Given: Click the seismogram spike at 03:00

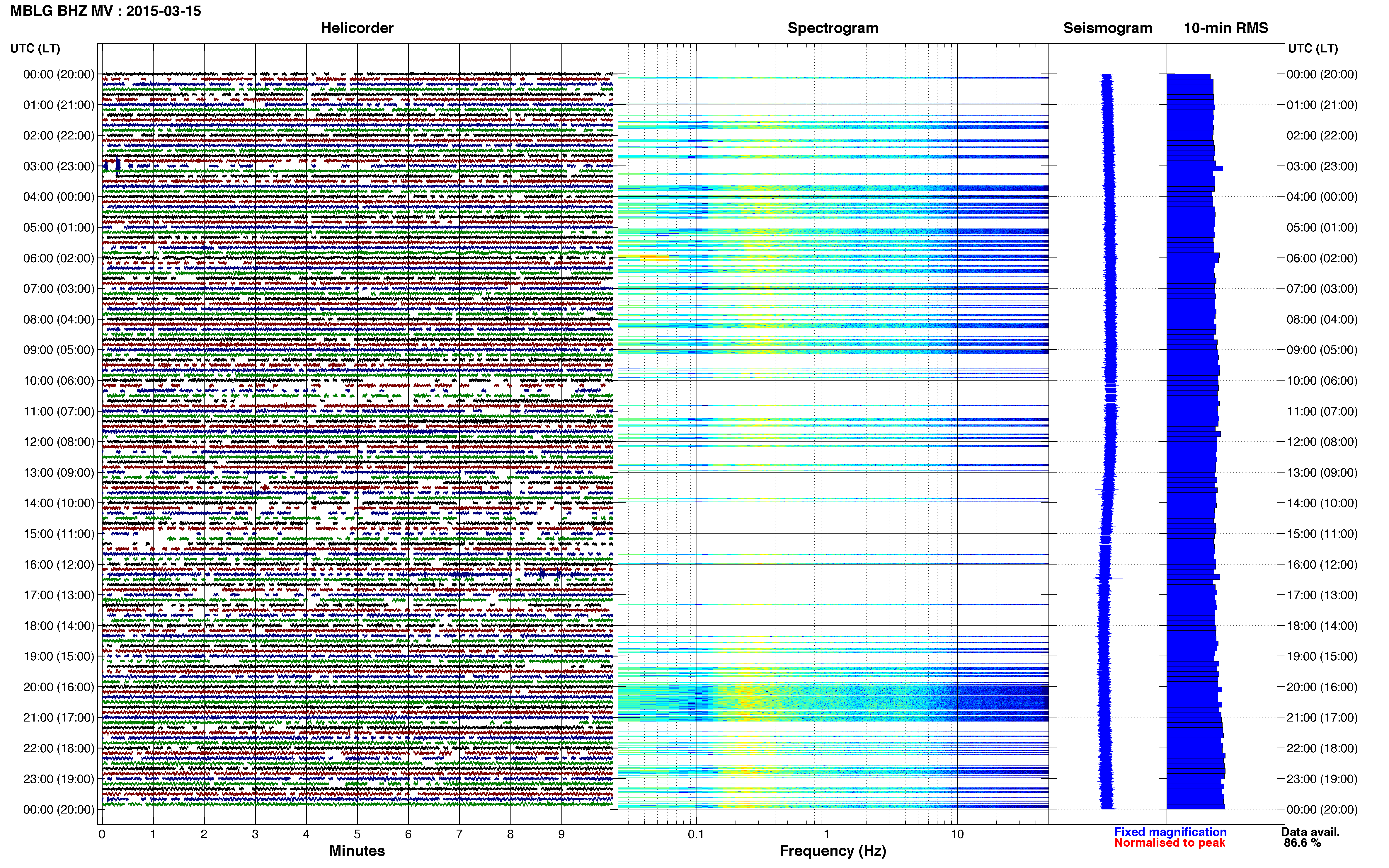Looking at the screenshot, I should (1108, 166).
